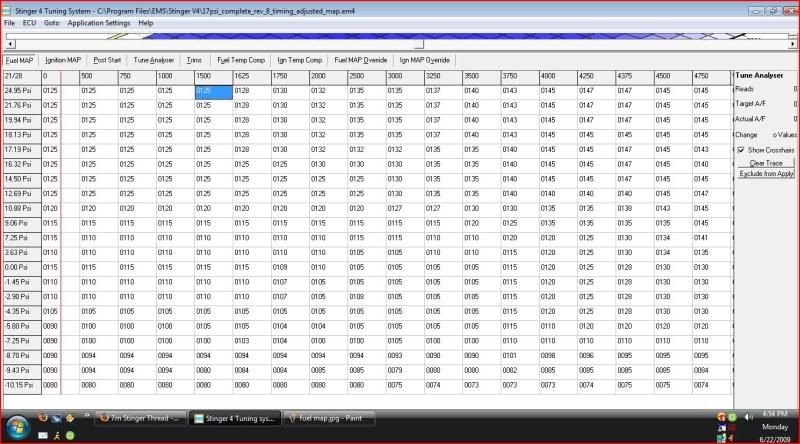Launch Firefox from the Quick Launch bar
Image resolution: width=800 pixels, height=444 pixels.
pyautogui.click(x=43, y=418)
